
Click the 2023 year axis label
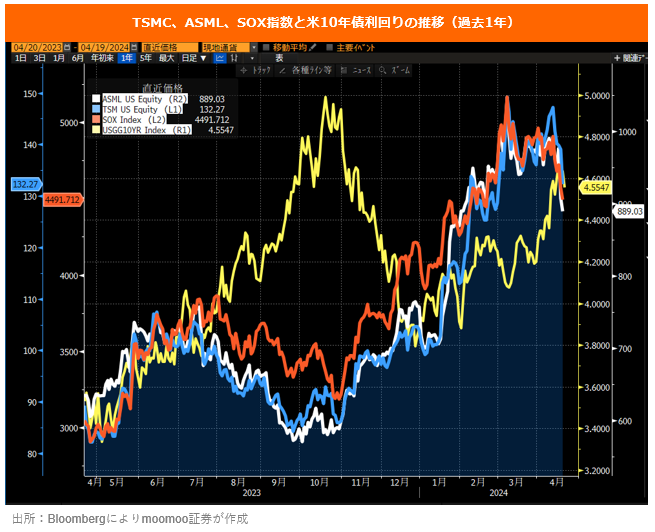[252, 493]
